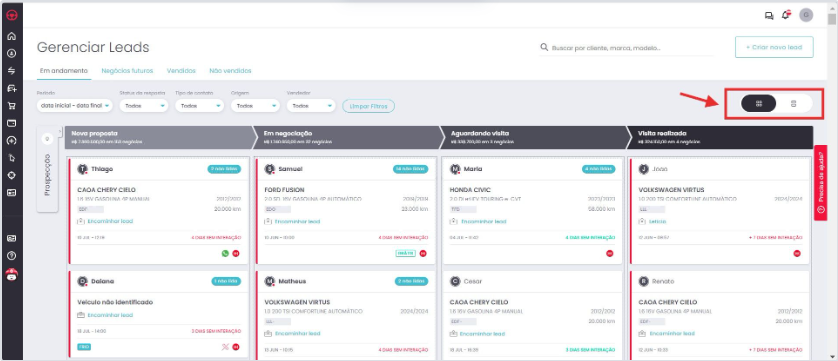Image resolution: width=838 pixels, height=361 pixels.
Task: Switch to the Não vendidos tab
Action: [230, 71]
